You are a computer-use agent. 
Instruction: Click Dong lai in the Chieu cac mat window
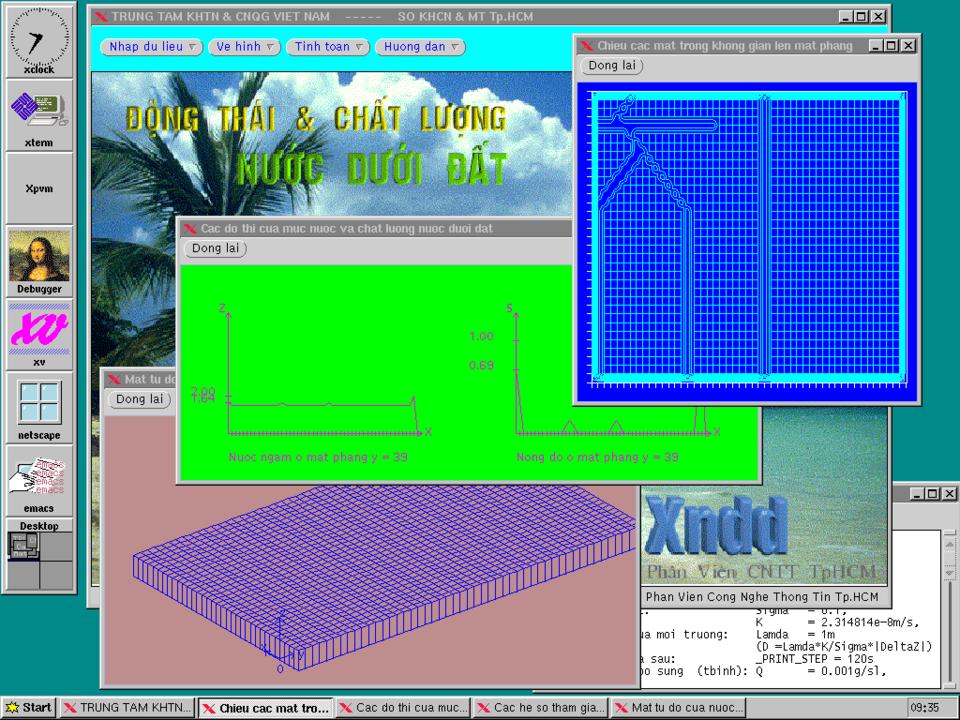[x=612, y=66]
